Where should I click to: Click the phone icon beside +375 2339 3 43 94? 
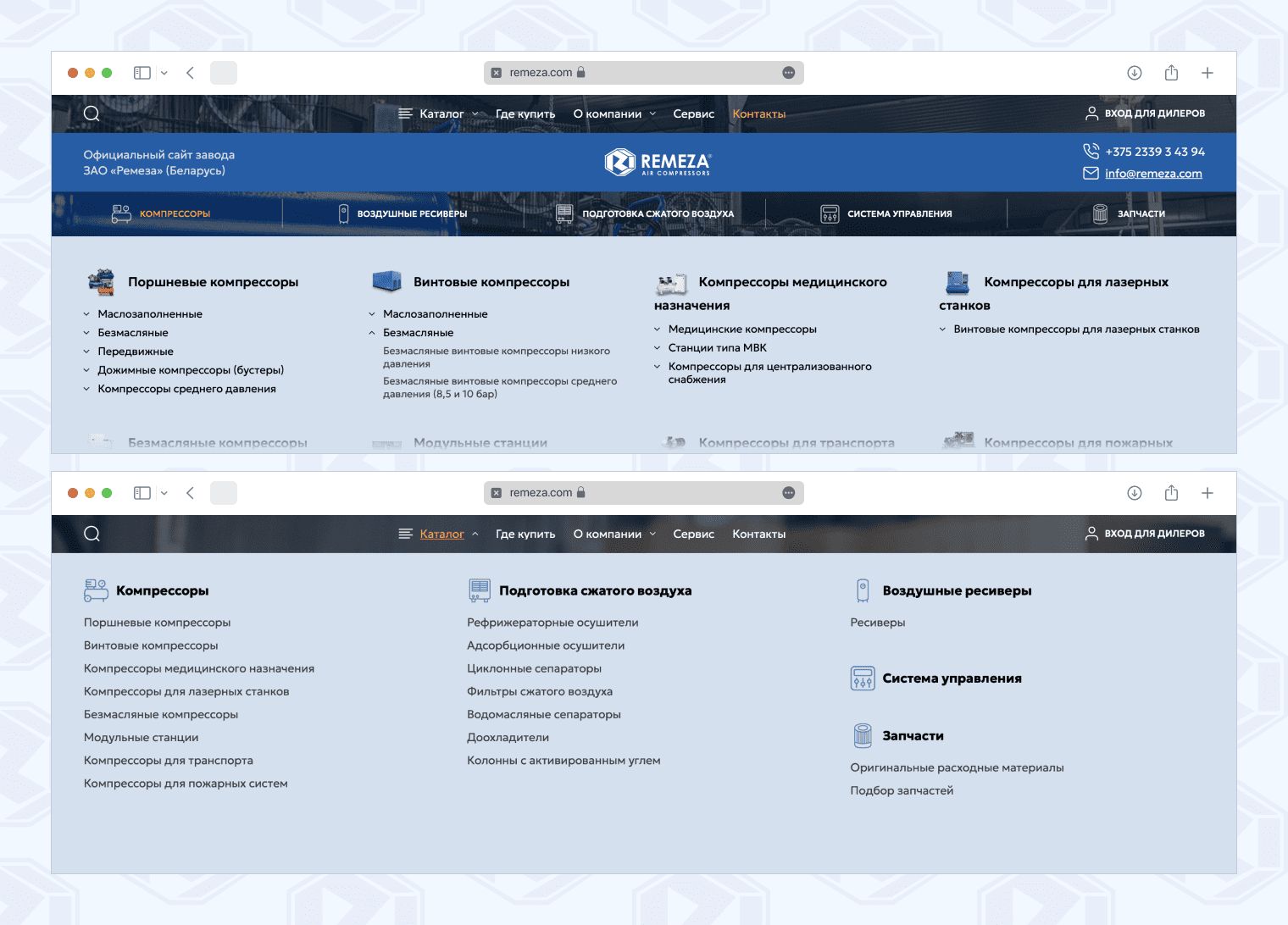[1091, 151]
